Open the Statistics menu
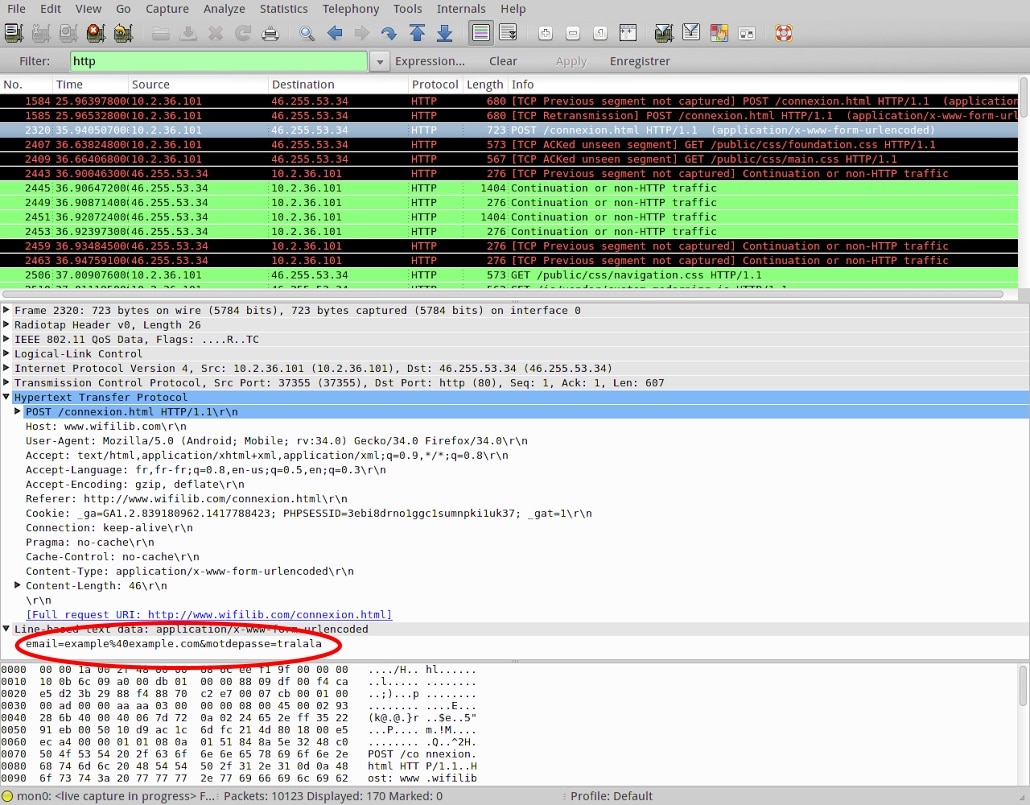This screenshot has width=1030, height=805. click(x=284, y=9)
